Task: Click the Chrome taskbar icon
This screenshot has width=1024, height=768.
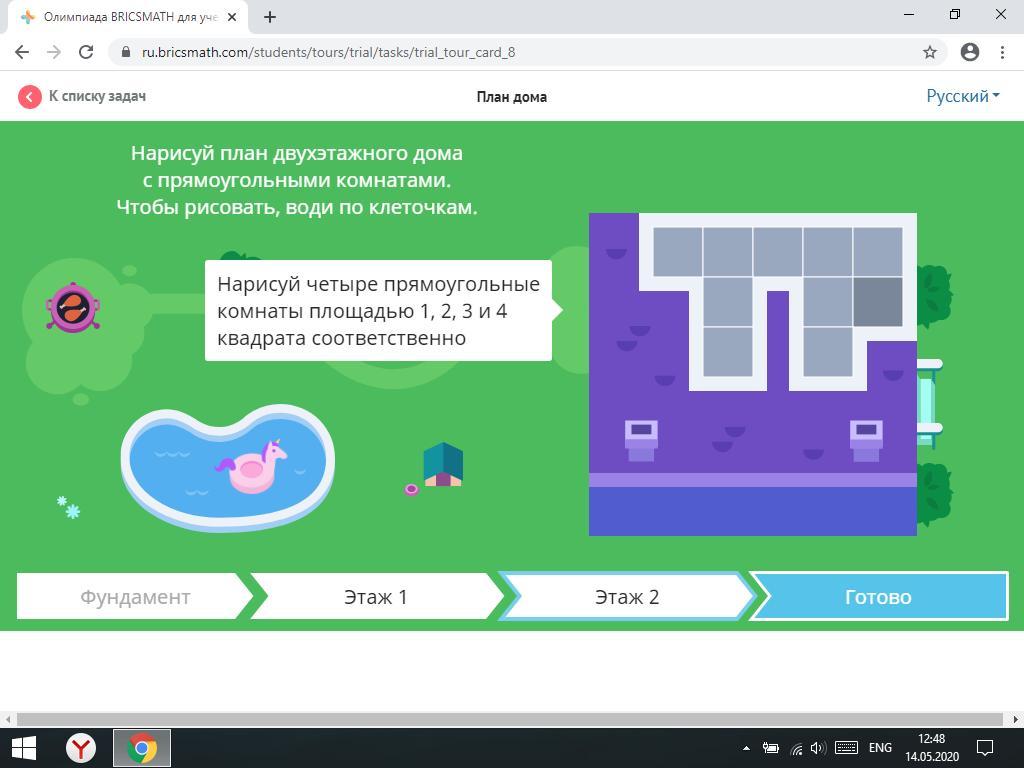Action: click(x=142, y=748)
